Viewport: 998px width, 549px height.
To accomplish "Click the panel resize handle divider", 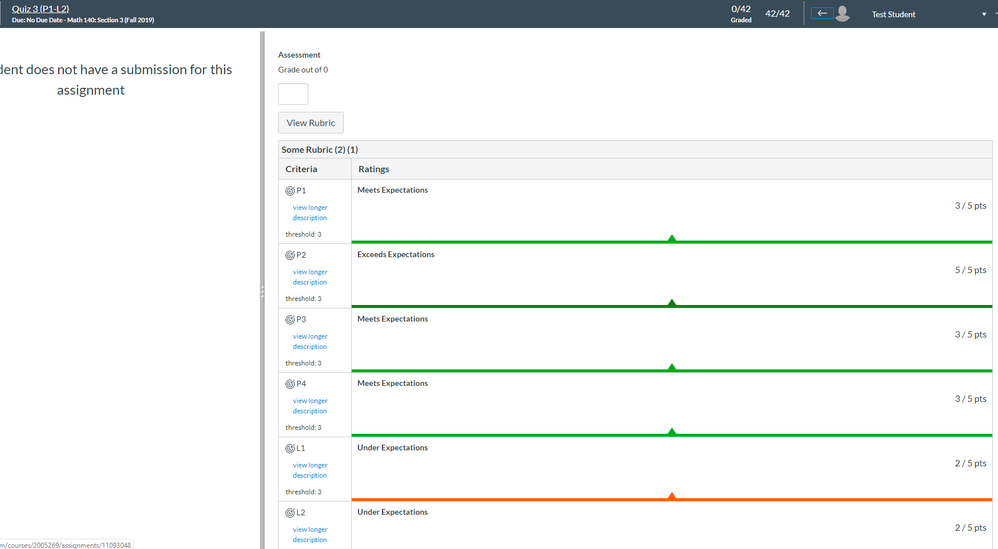I will click(x=263, y=291).
